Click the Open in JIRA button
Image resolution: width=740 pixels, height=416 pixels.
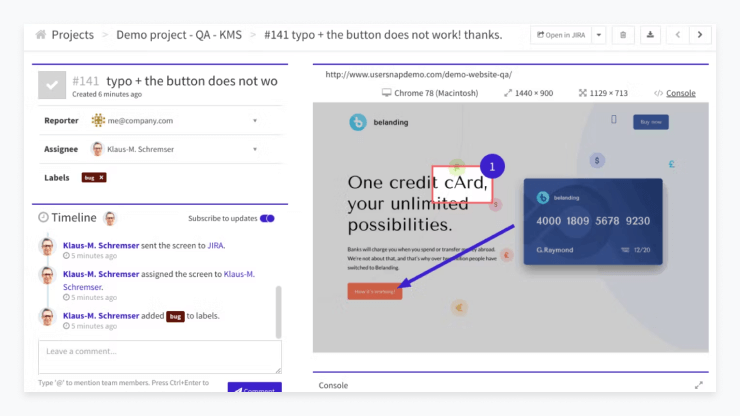pos(561,35)
